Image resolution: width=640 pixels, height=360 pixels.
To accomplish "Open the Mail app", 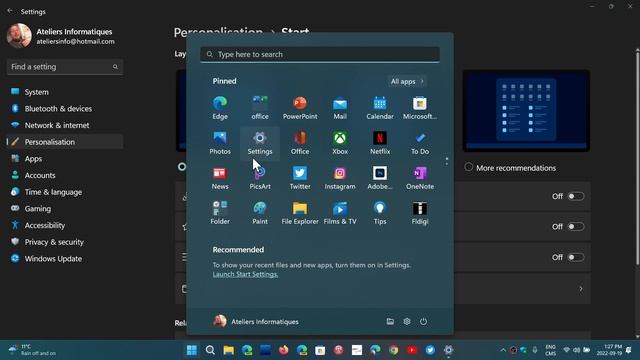I will click(340, 108).
